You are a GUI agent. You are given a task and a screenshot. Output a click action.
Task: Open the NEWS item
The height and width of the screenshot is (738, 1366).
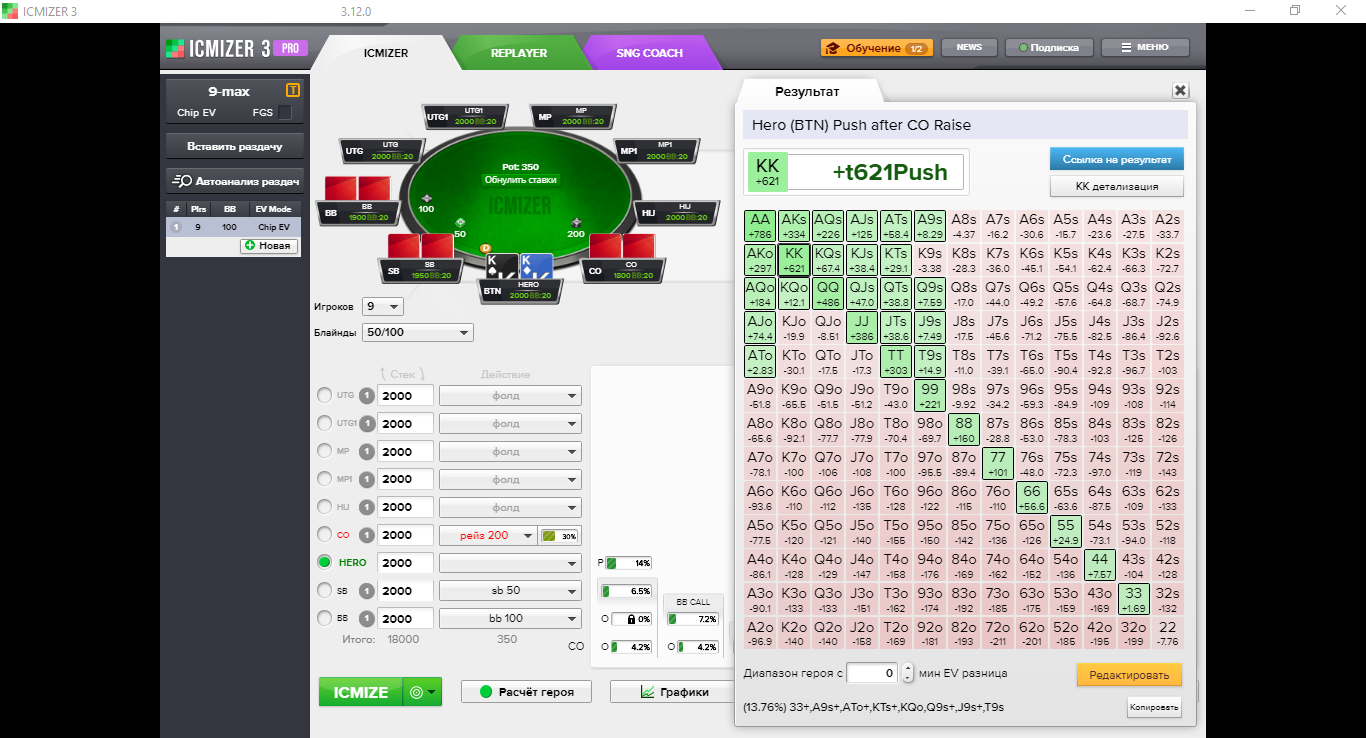(969, 48)
